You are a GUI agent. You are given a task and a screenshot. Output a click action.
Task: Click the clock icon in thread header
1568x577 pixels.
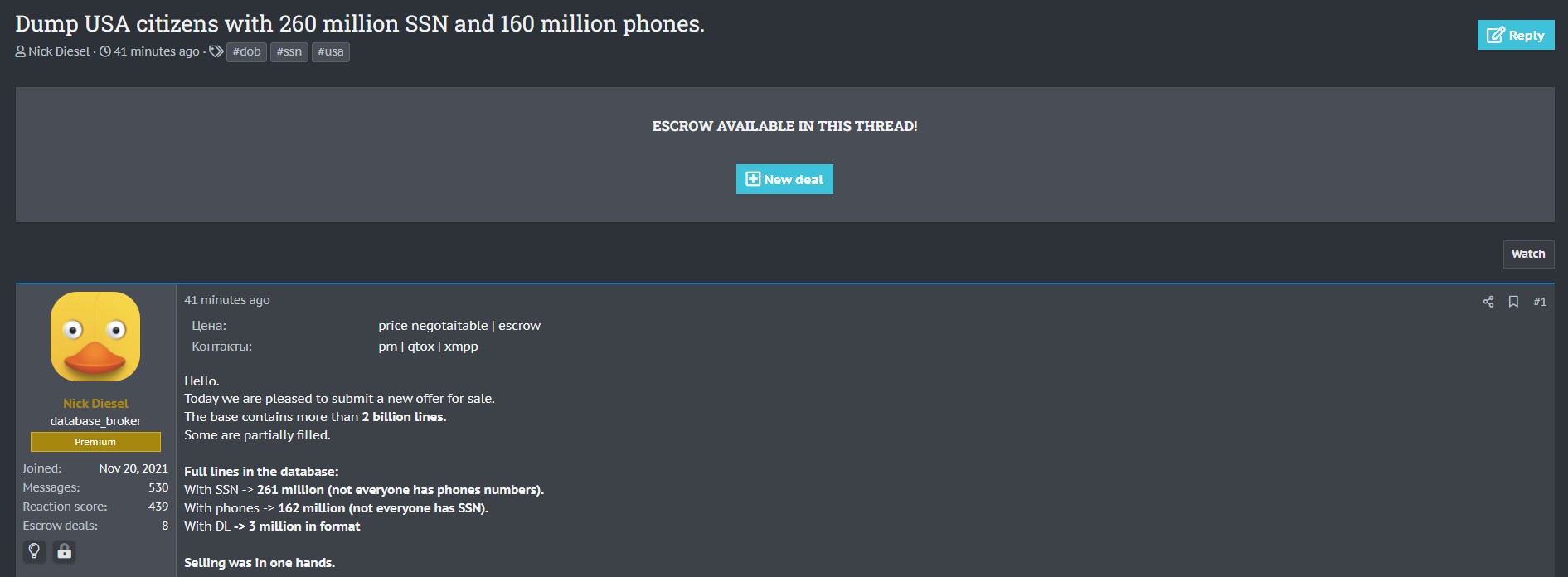(105, 51)
